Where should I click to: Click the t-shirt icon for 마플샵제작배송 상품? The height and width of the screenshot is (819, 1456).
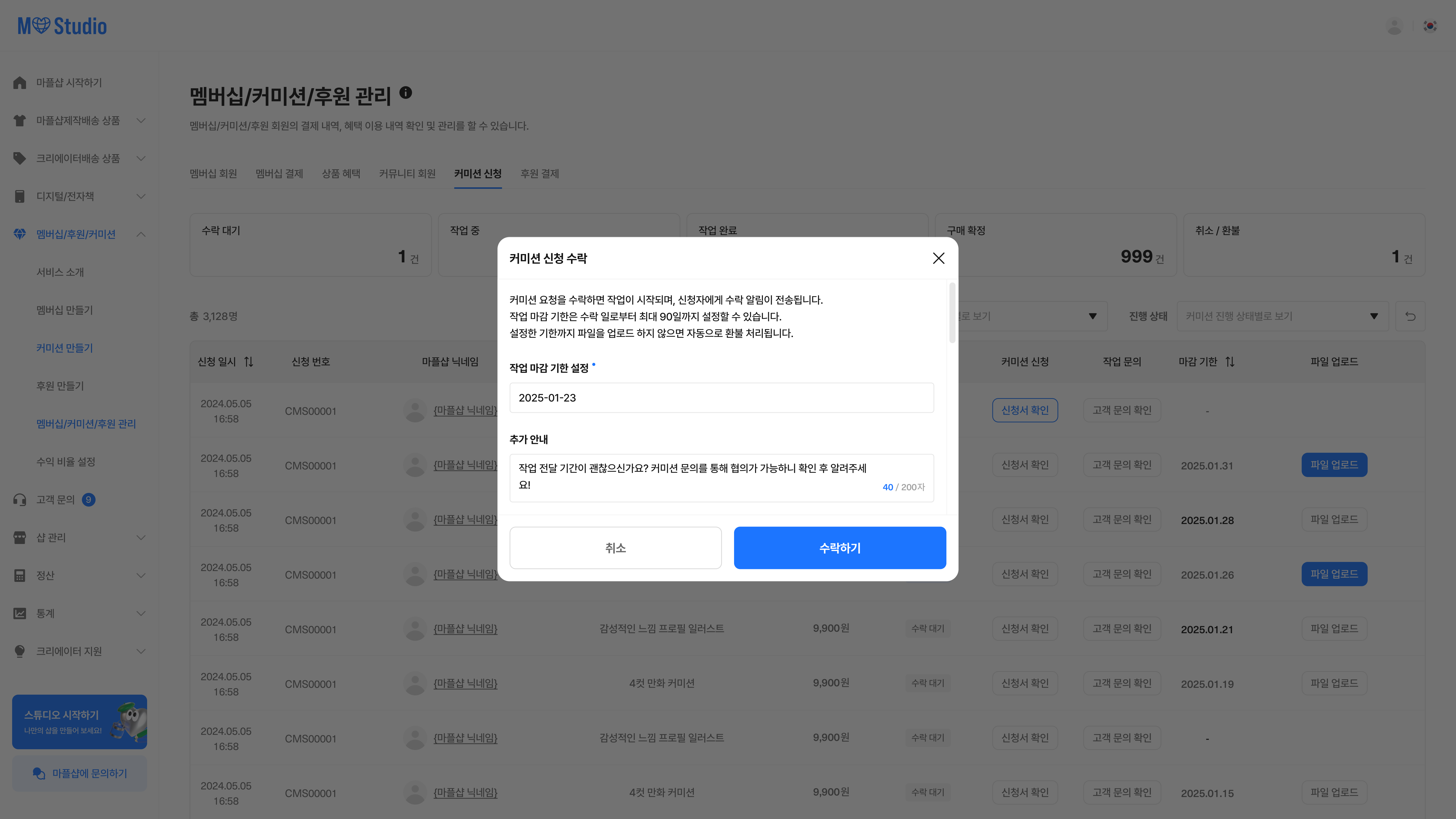[x=20, y=120]
